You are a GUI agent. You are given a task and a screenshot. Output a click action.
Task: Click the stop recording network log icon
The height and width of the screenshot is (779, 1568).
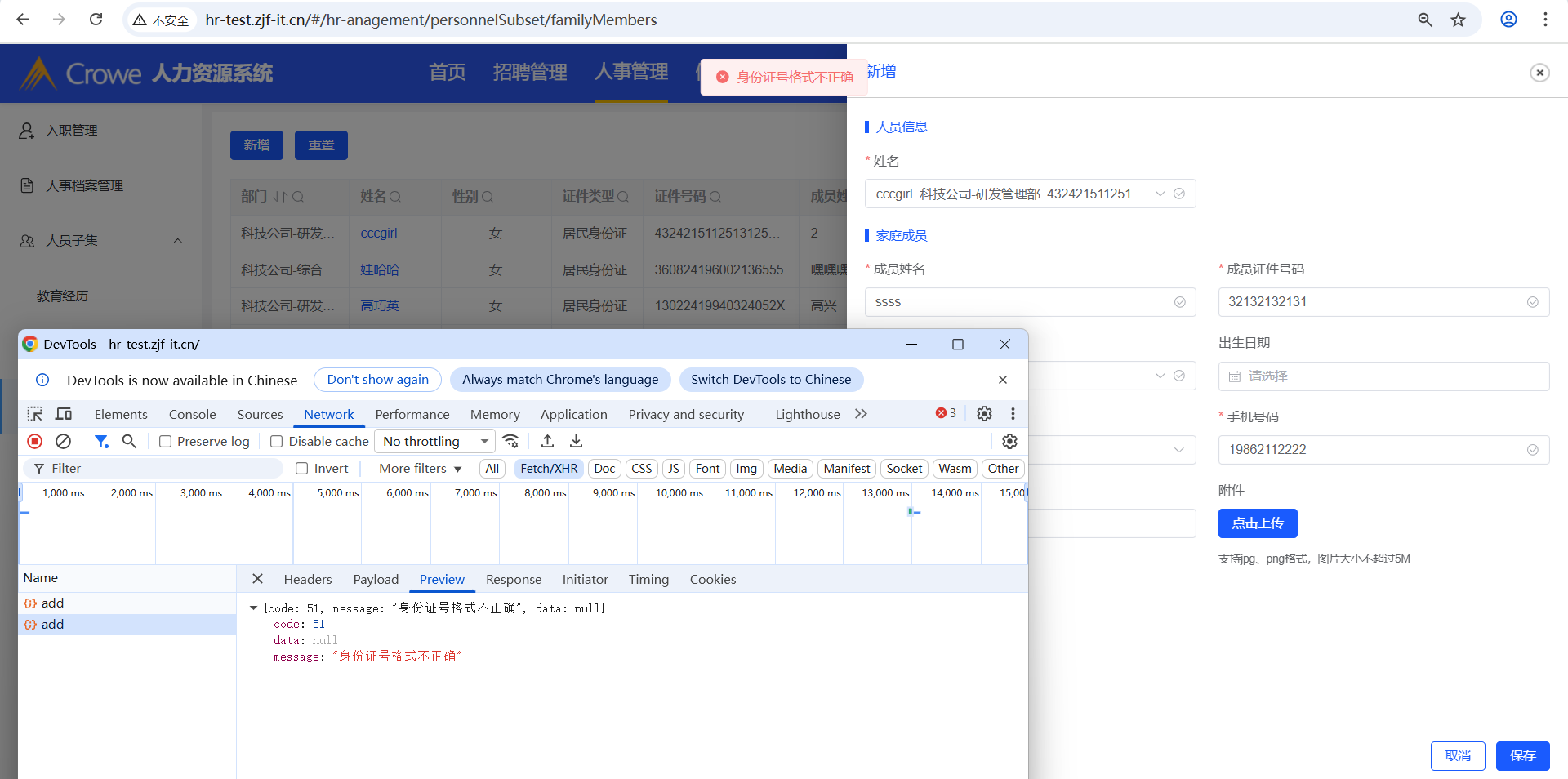point(34,442)
